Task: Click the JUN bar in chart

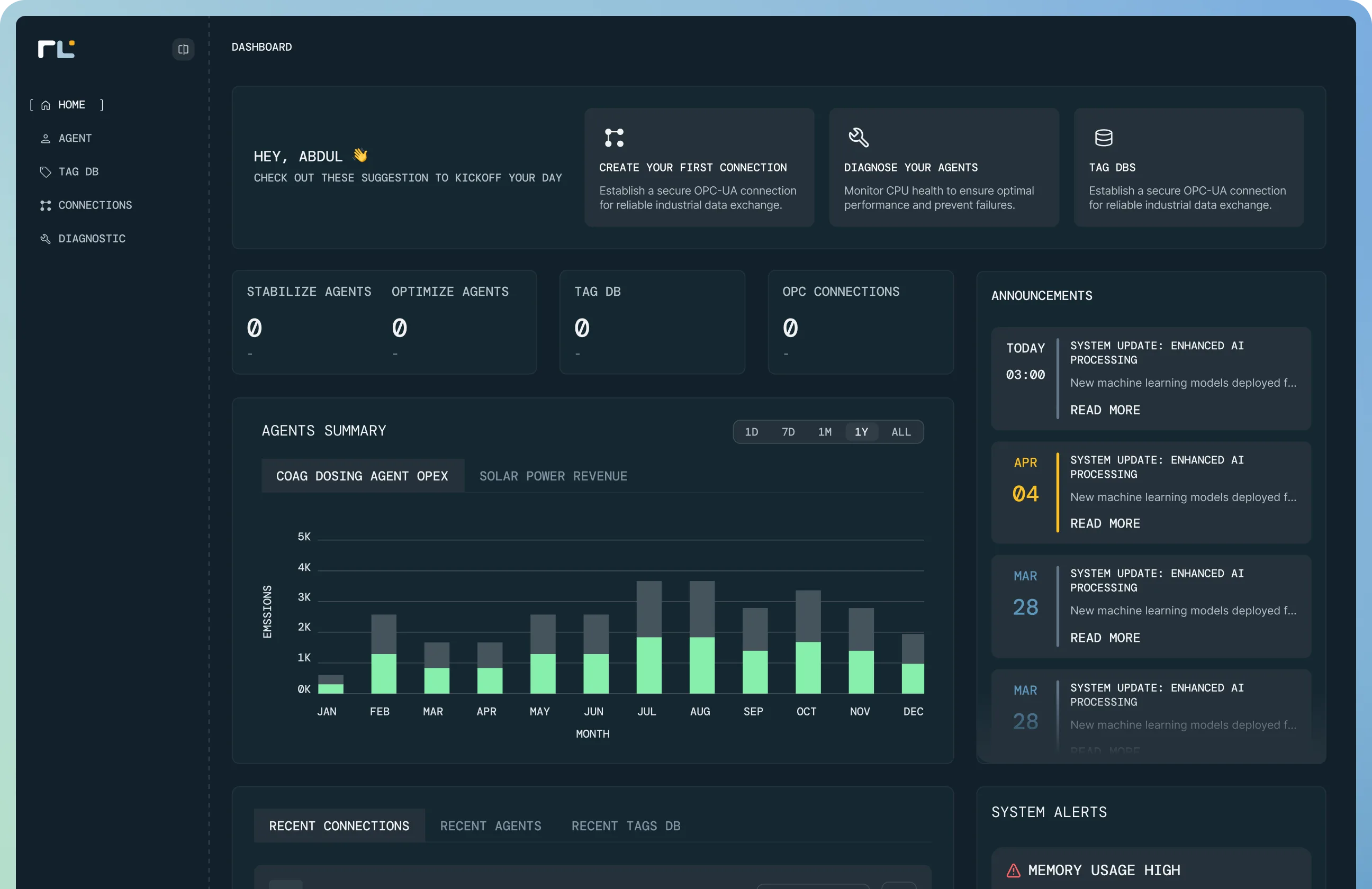Action: click(x=596, y=654)
